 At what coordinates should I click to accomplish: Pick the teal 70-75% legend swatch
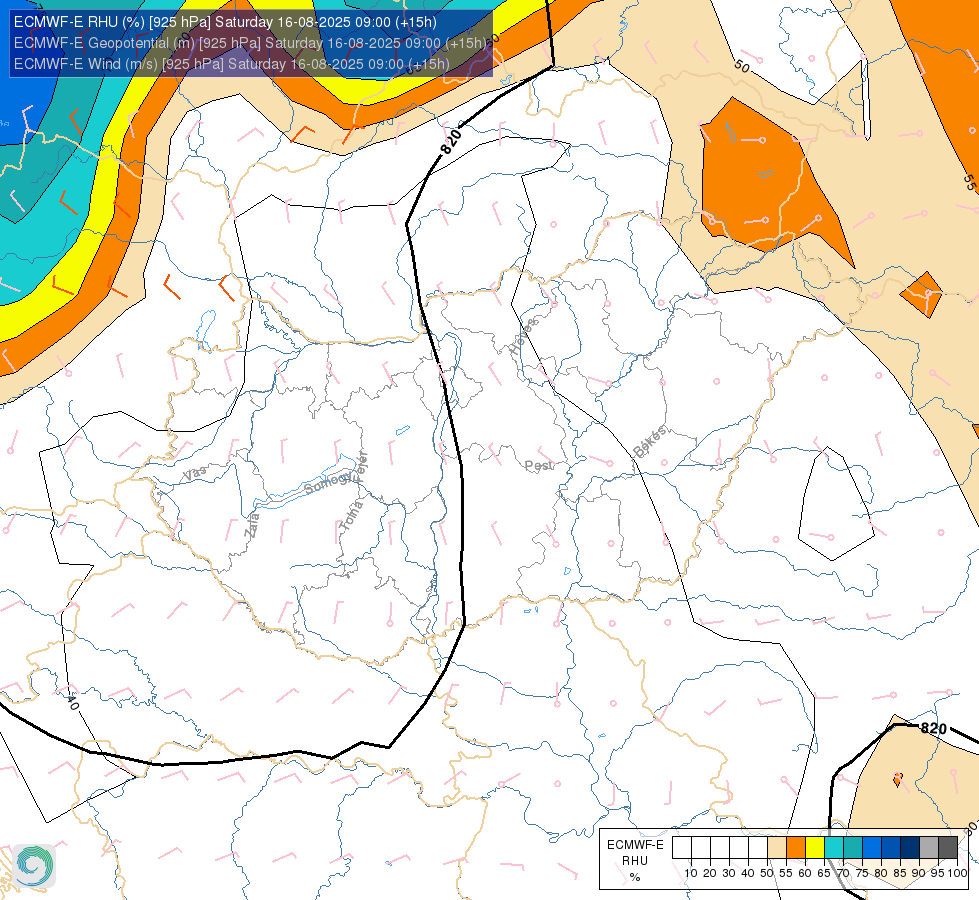853,848
